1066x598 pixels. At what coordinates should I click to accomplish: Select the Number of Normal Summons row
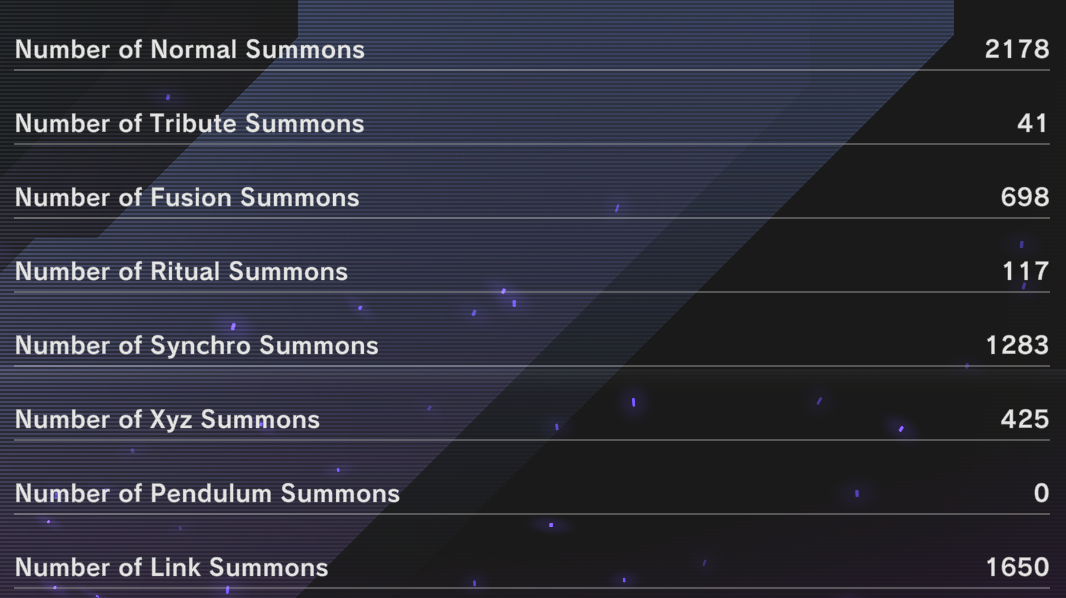click(x=532, y=50)
